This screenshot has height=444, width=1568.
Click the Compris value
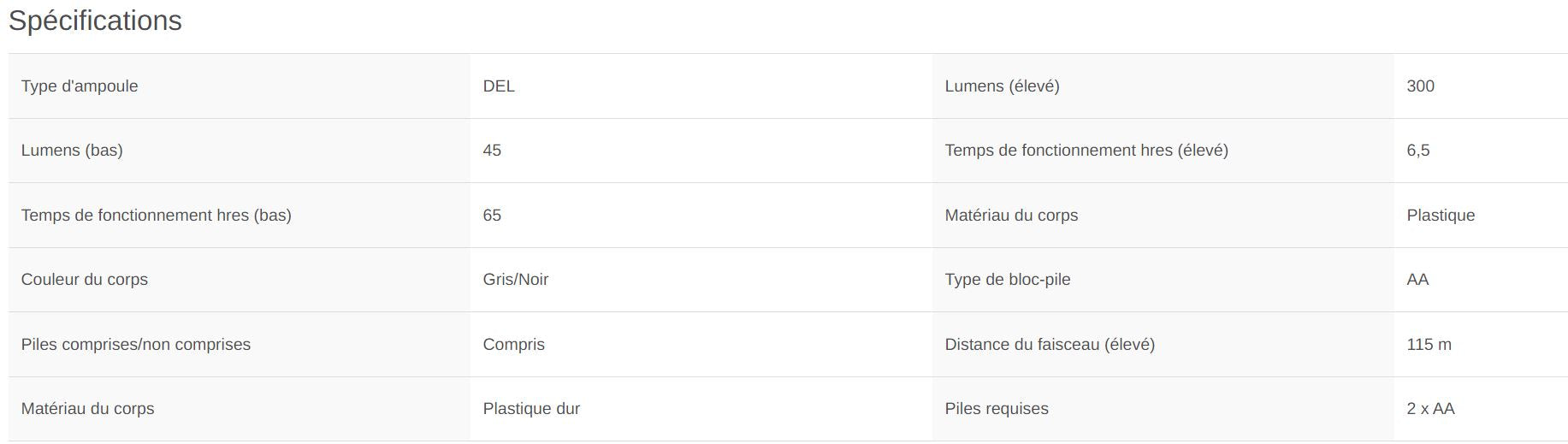pos(514,345)
